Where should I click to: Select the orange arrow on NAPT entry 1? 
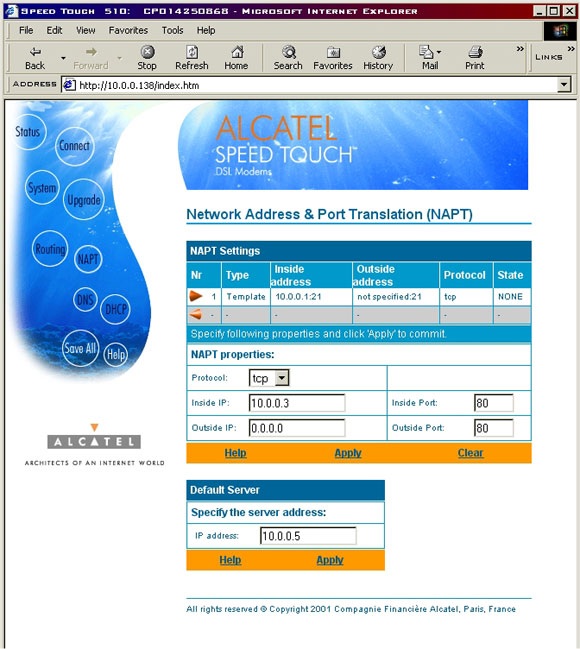[x=195, y=296]
